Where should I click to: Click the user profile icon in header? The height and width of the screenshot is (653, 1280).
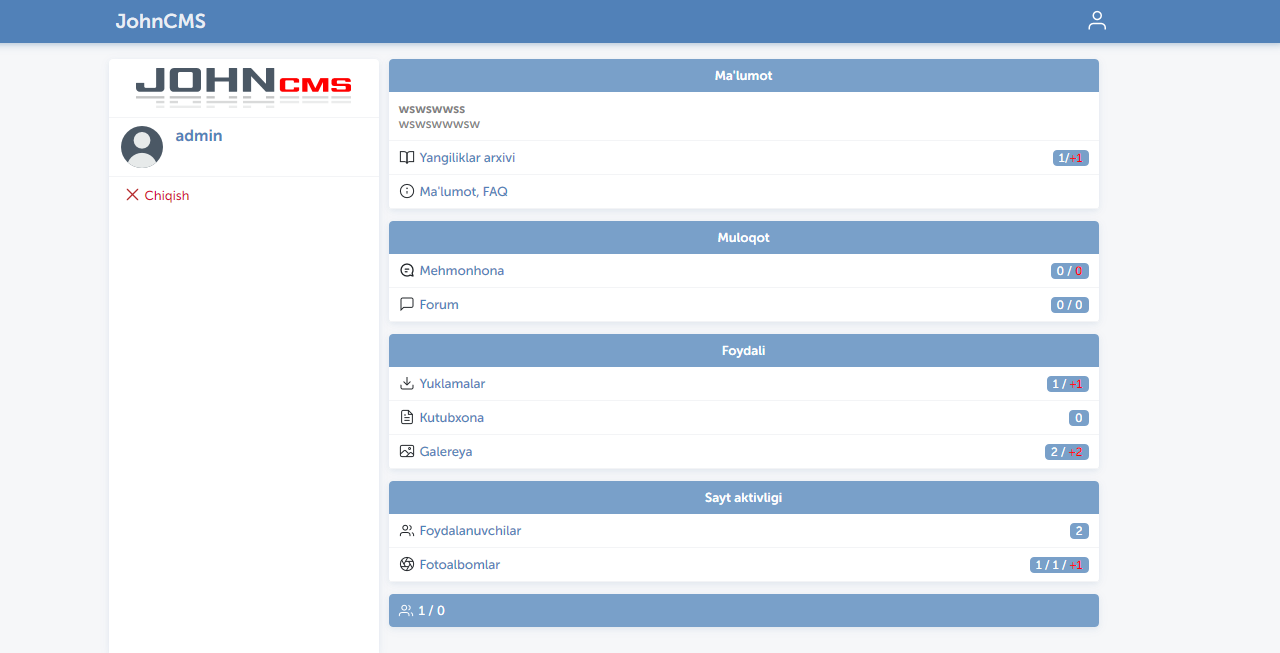point(1097,21)
